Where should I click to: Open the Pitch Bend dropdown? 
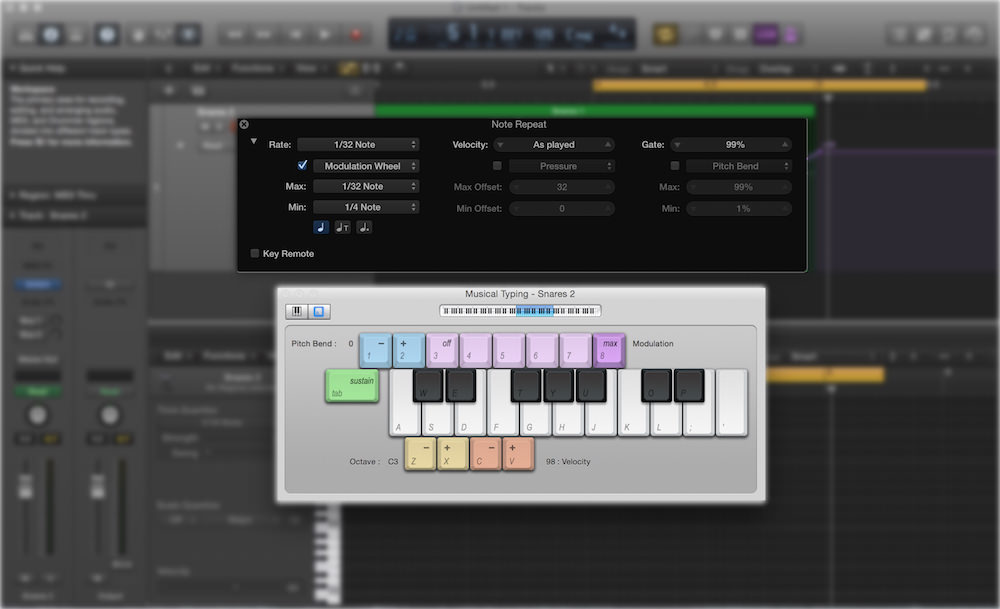click(x=739, y=166)
